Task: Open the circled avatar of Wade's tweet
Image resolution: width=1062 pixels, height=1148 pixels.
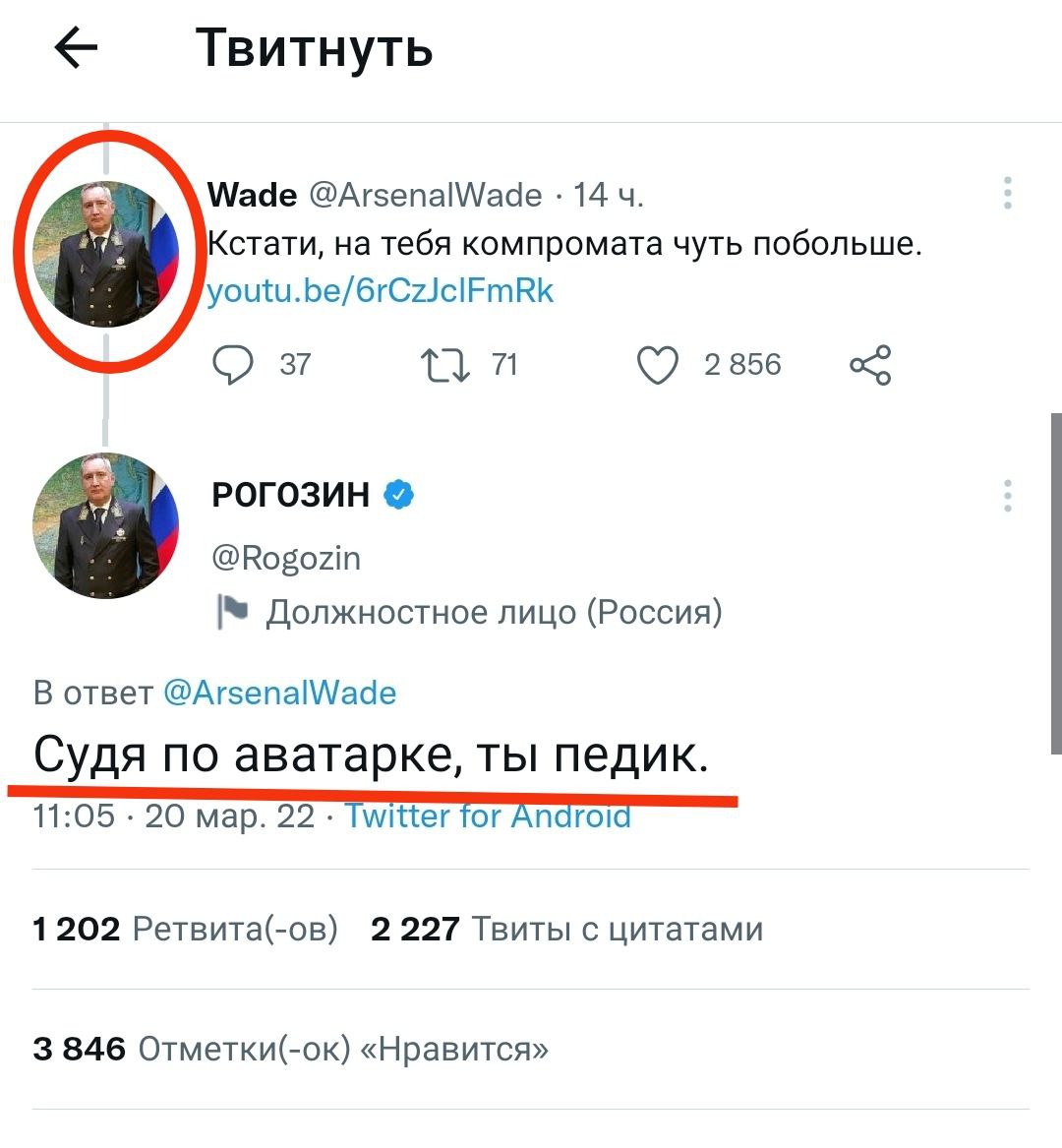Action: (x=106, y=252)
